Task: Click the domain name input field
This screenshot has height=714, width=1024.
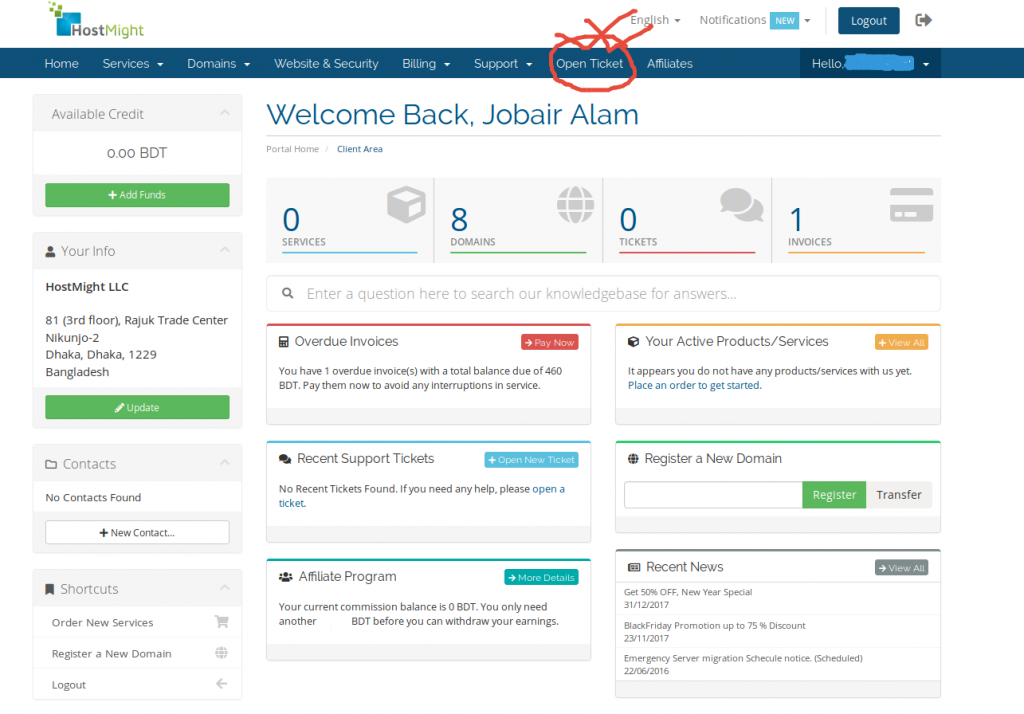Action: coord(713,495)
